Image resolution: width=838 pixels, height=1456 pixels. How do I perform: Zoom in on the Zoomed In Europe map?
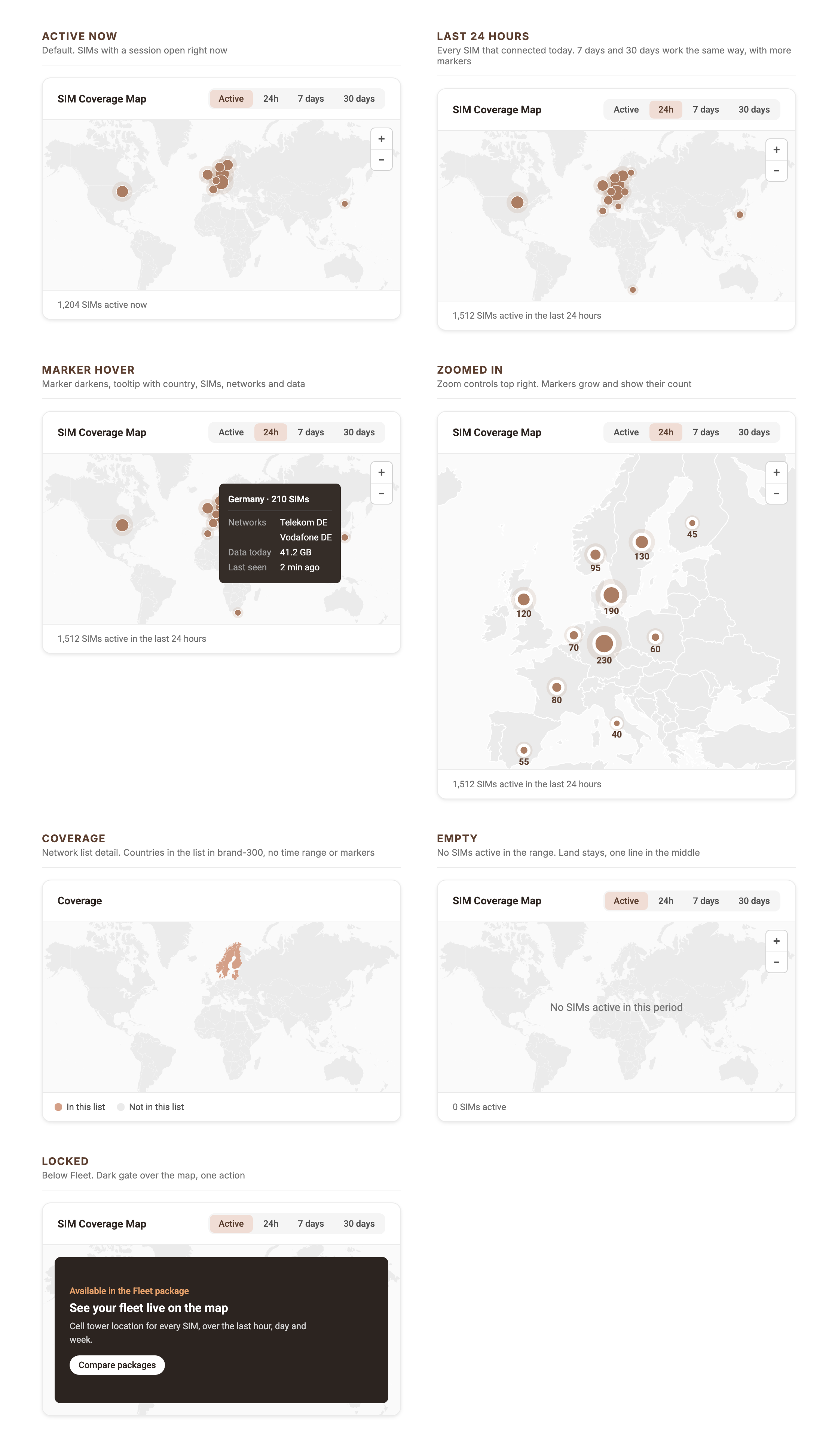pos(776,472)
